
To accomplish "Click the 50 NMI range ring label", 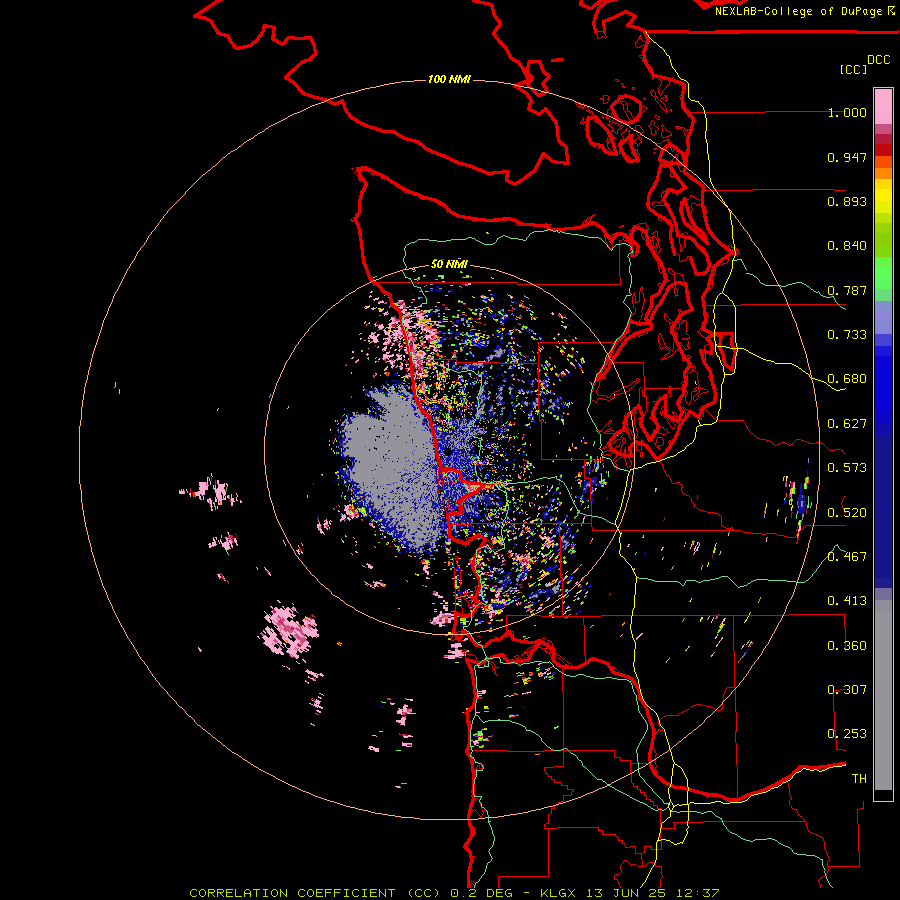I will pyautogui.click(x=449, y=264).
